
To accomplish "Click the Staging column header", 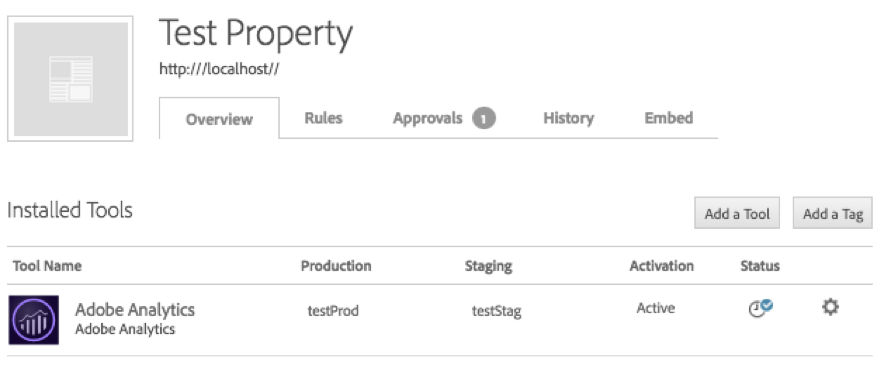I will click(488, 266).
